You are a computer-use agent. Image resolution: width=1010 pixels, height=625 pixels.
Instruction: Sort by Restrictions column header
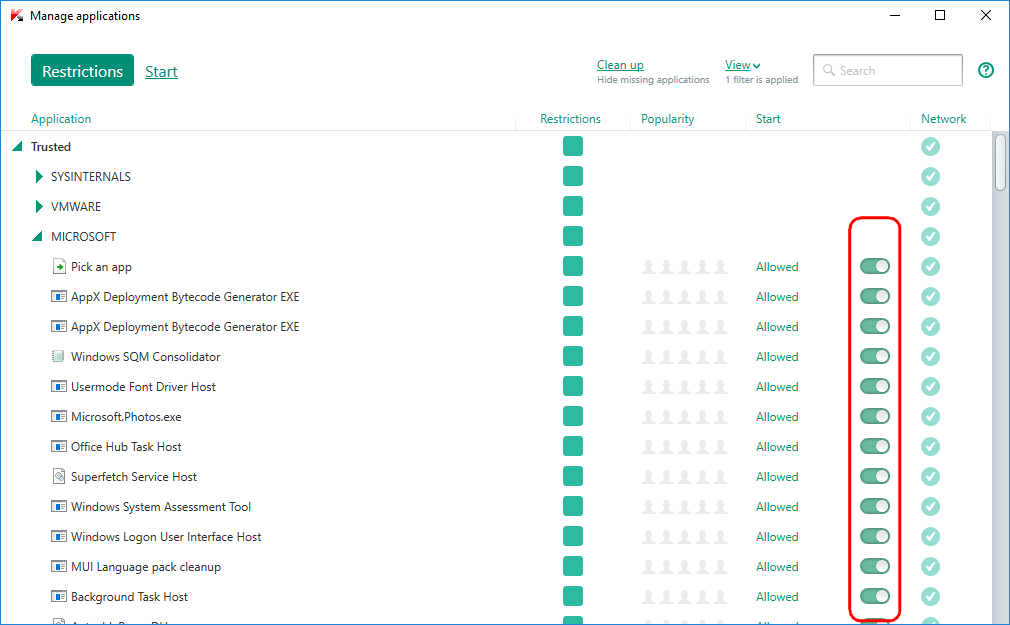570,119
